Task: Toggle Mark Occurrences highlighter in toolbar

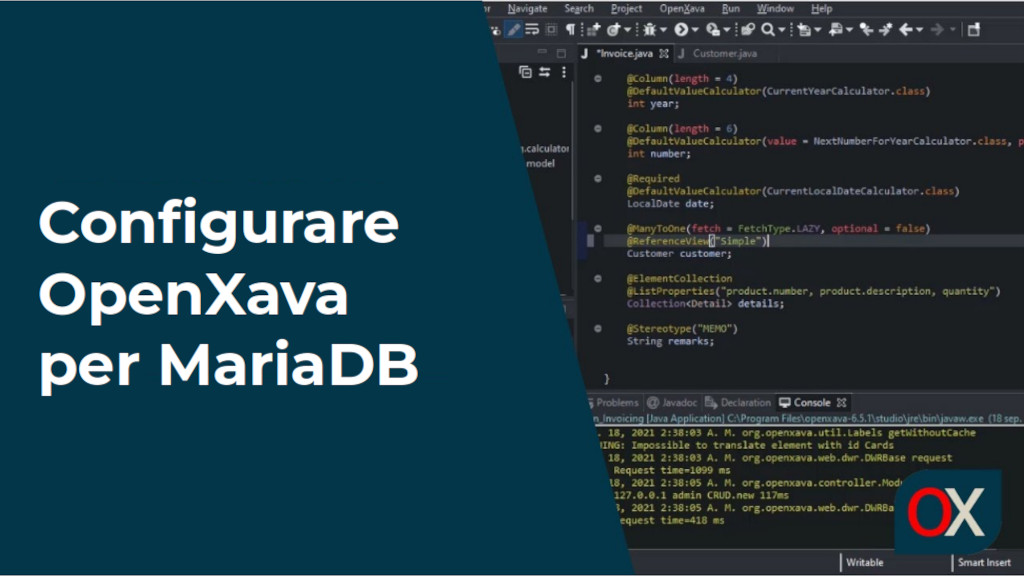Action: tap(514, 29)
